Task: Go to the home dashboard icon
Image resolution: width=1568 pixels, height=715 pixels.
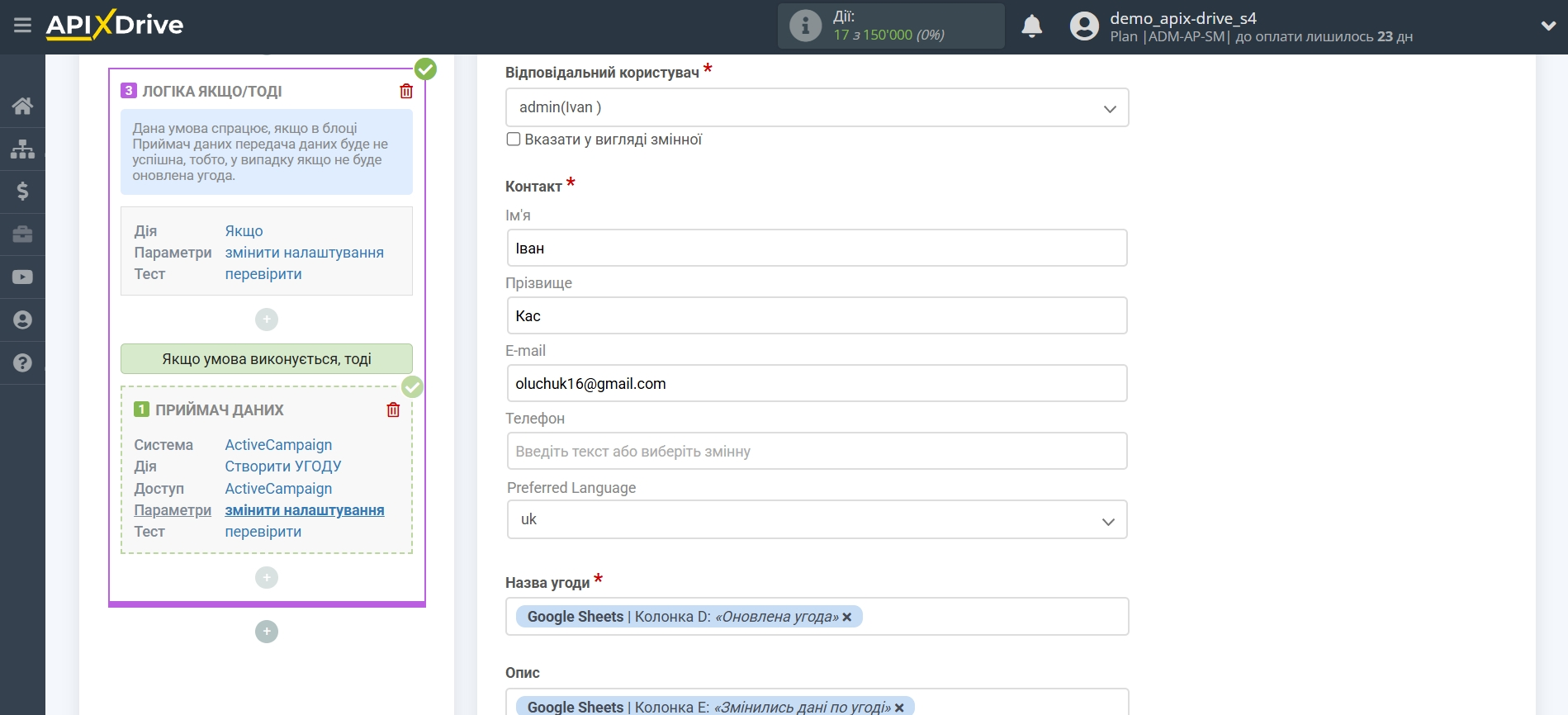Action: click(x=22, y=106)
